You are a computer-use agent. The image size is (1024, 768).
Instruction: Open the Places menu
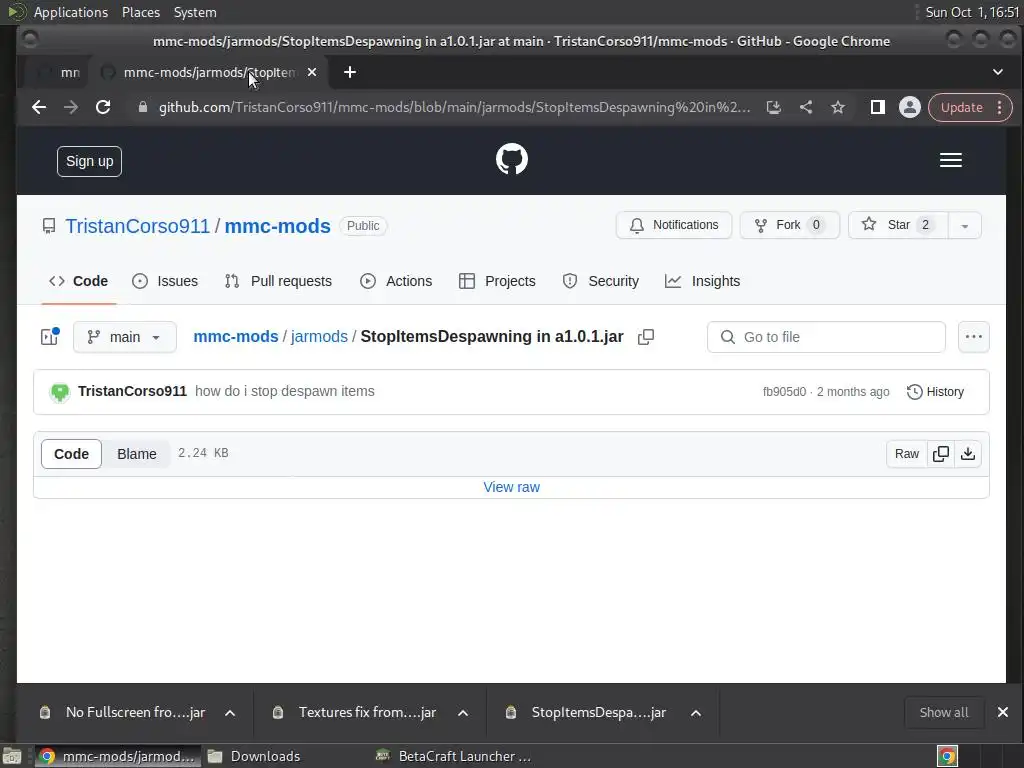(x=140, y=12)
